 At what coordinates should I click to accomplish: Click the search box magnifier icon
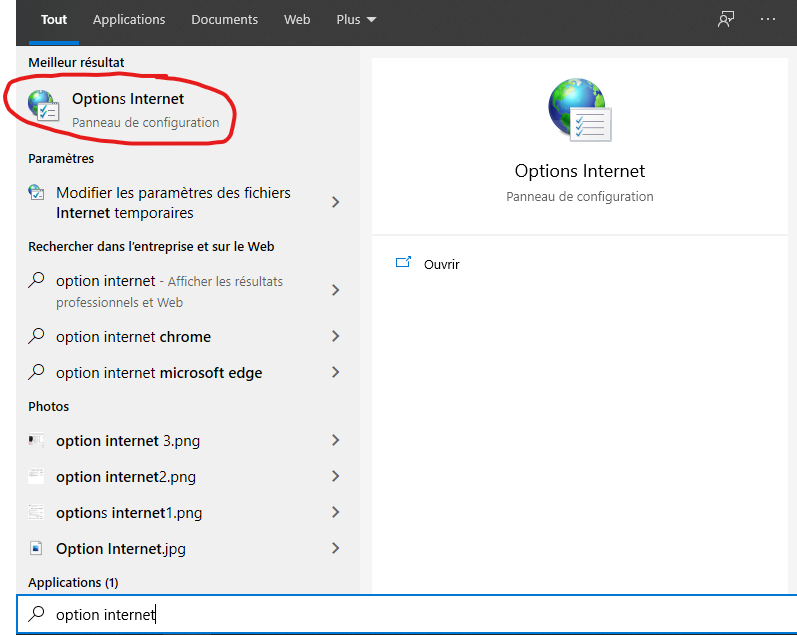click(36, 614)
